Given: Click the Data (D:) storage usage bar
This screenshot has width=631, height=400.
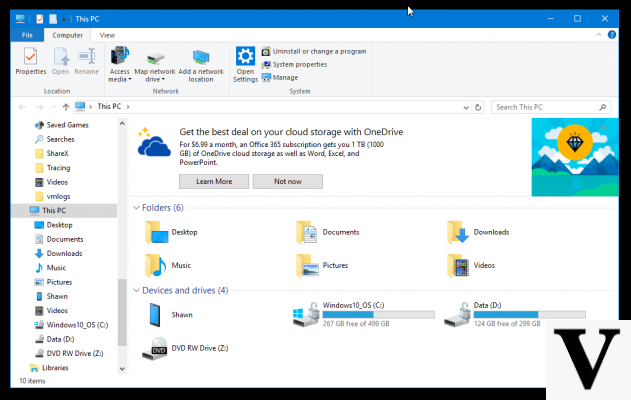Looking at the screenshot, I should [529, 315].
